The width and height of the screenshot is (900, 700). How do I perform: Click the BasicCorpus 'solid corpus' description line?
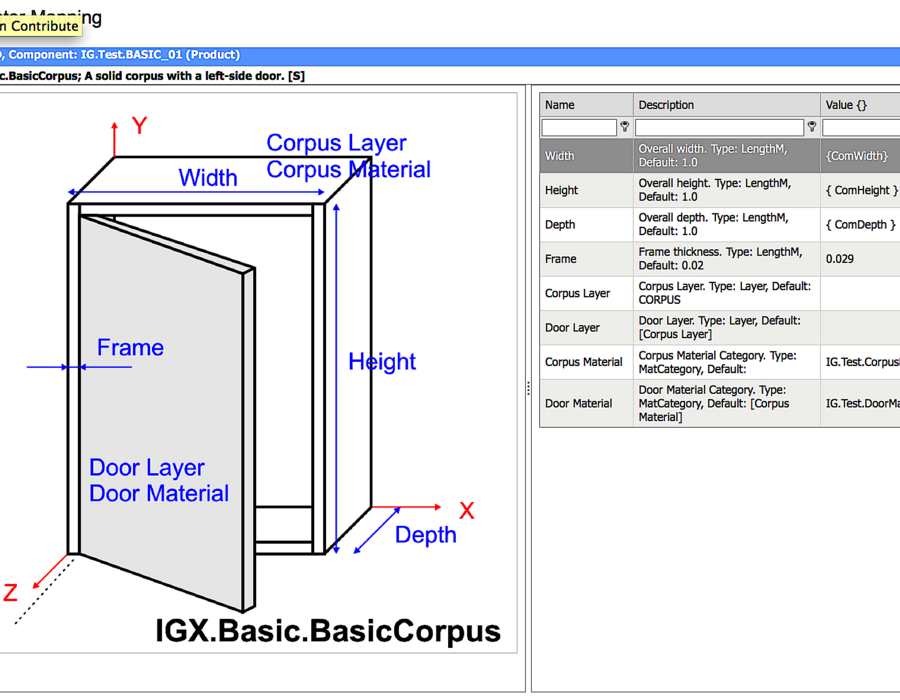tap(152, 76)
